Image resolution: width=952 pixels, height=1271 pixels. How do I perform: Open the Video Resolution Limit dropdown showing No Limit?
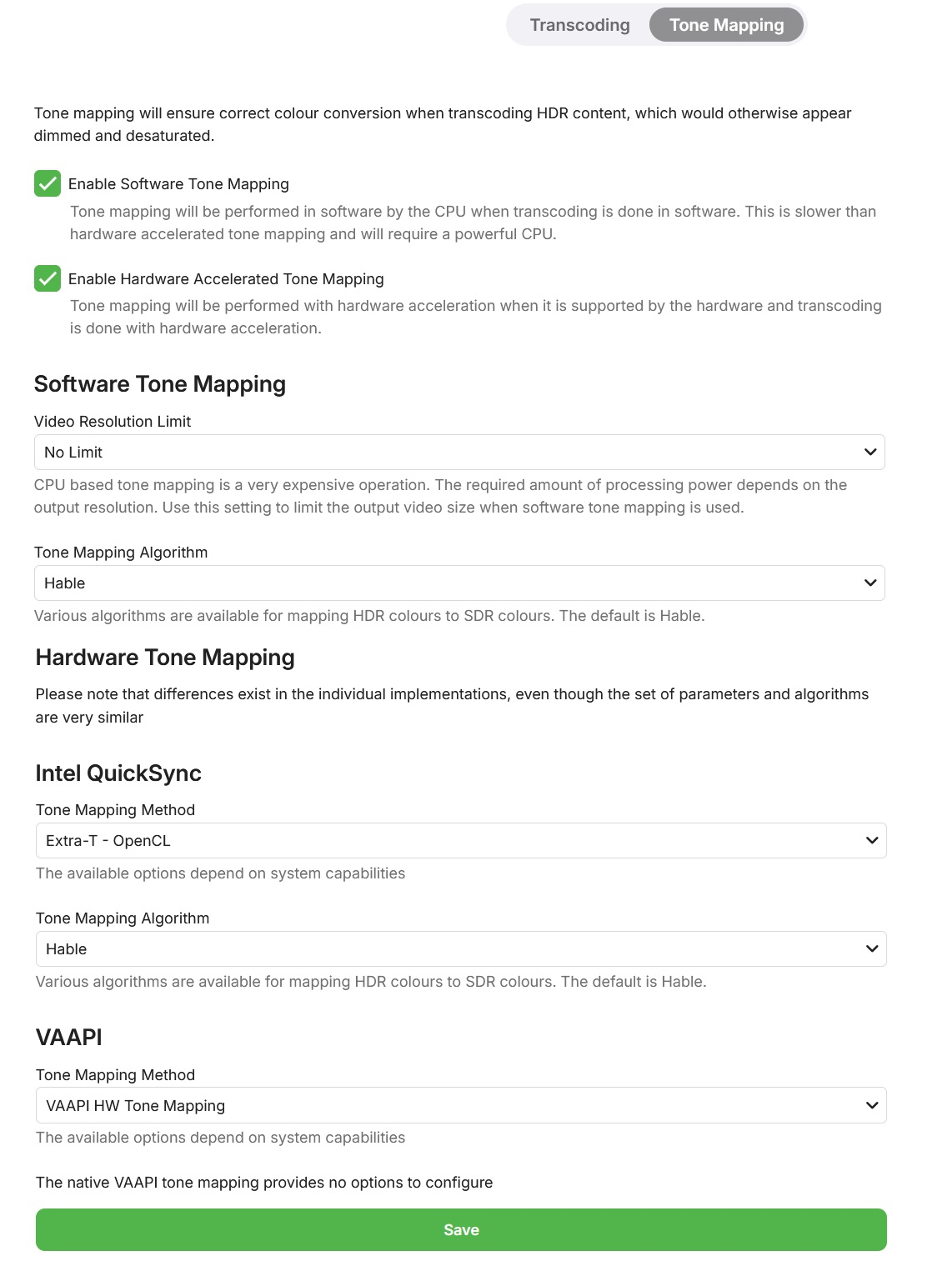(458, 453)
